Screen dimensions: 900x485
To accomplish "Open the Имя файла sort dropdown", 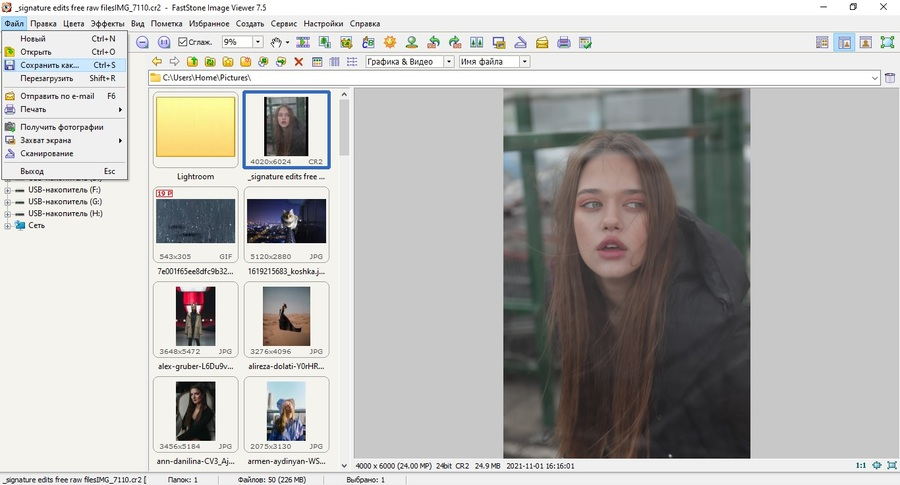I will pos(525,61).
